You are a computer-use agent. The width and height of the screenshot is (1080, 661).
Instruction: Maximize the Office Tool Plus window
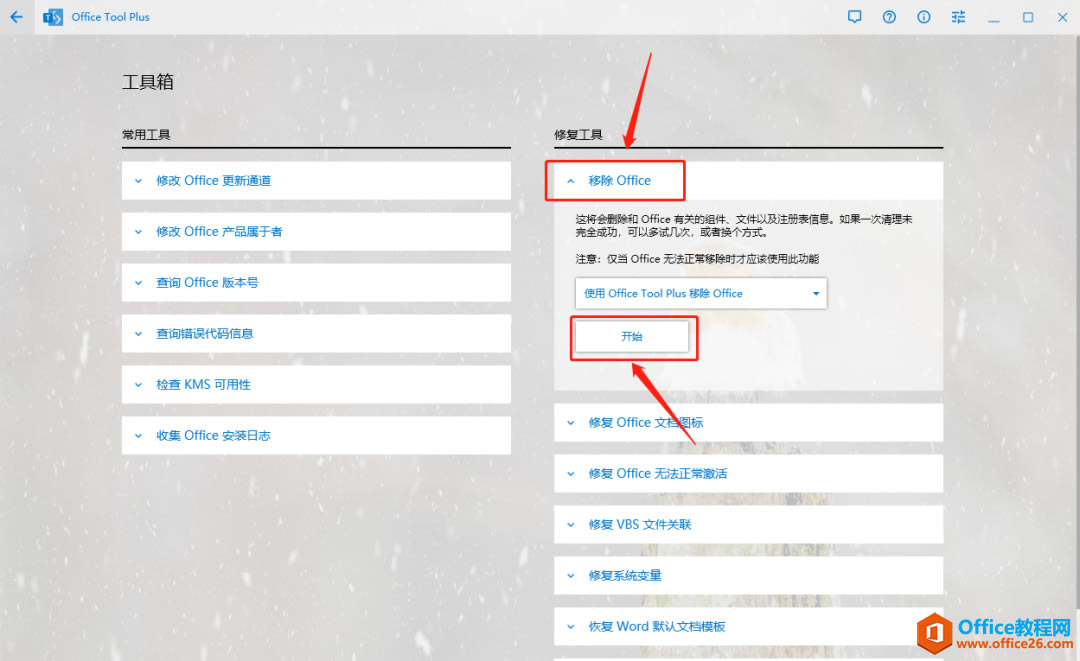1028,17
